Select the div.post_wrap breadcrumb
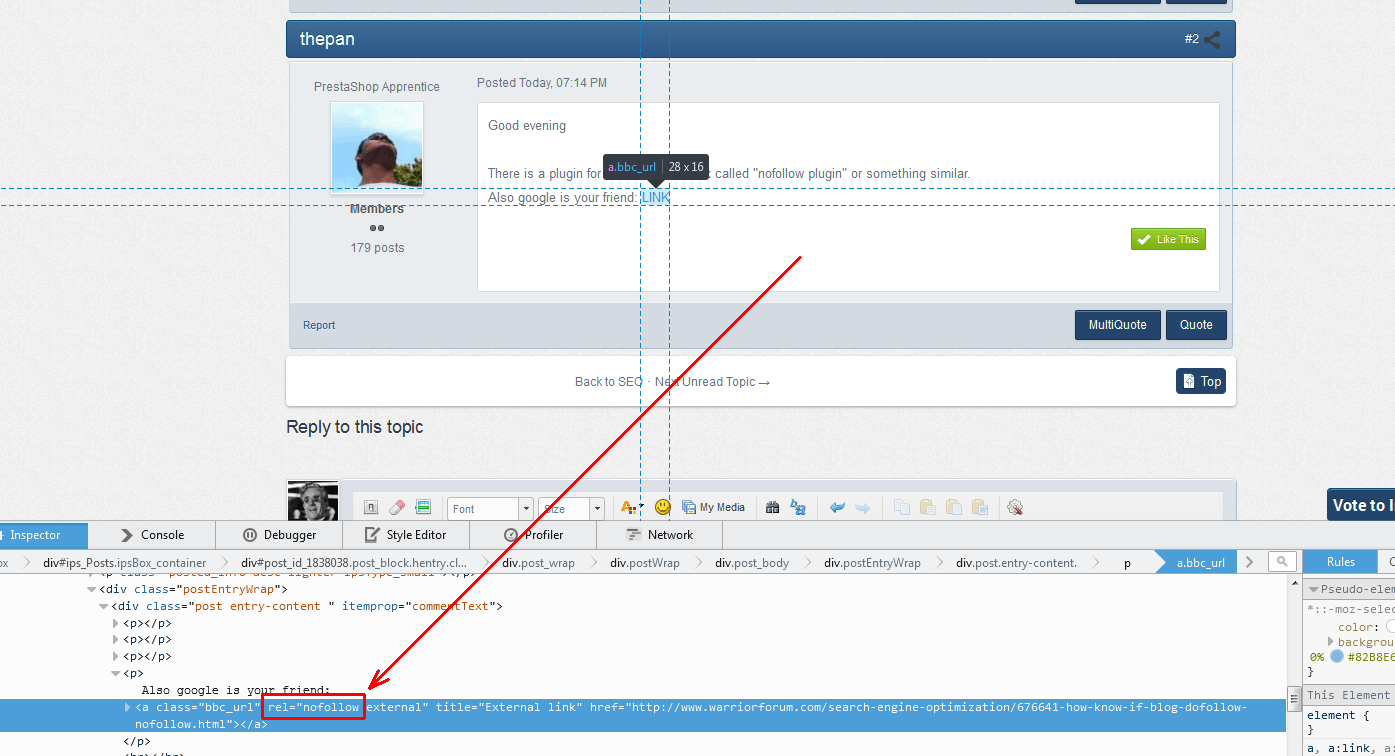 (538, 563)
